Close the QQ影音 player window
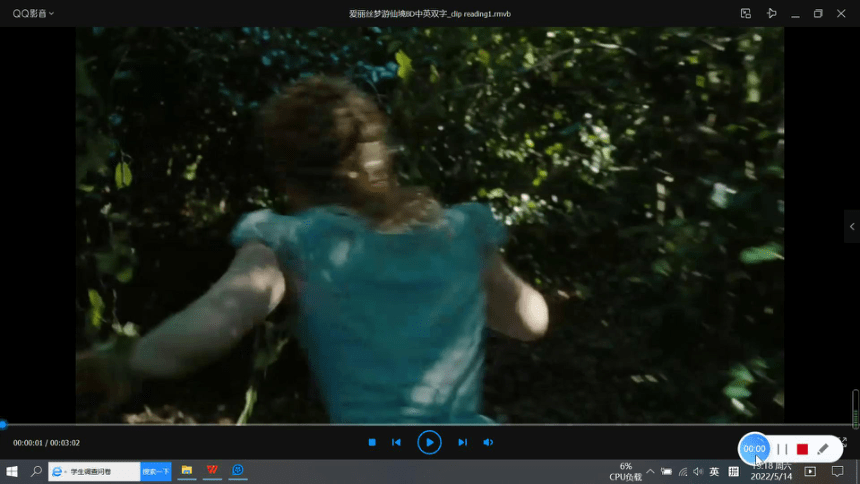The width and height of the screenshot is (860, 484). pos(841,13)
